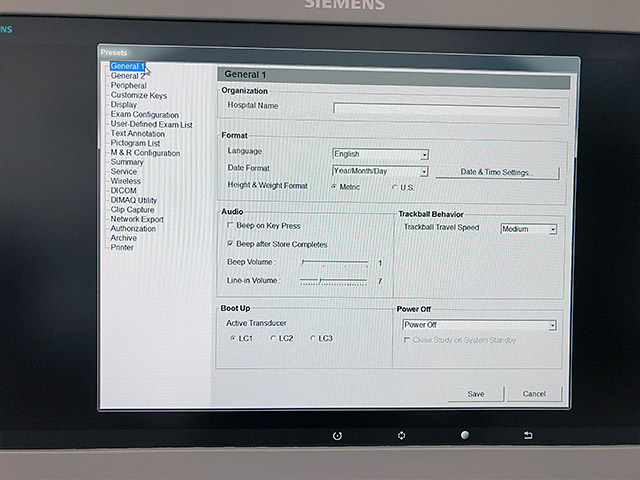This screenshot has height=480, width=640.
Task: Toggle Beep after Store Completes
Action: click(277, 244)
